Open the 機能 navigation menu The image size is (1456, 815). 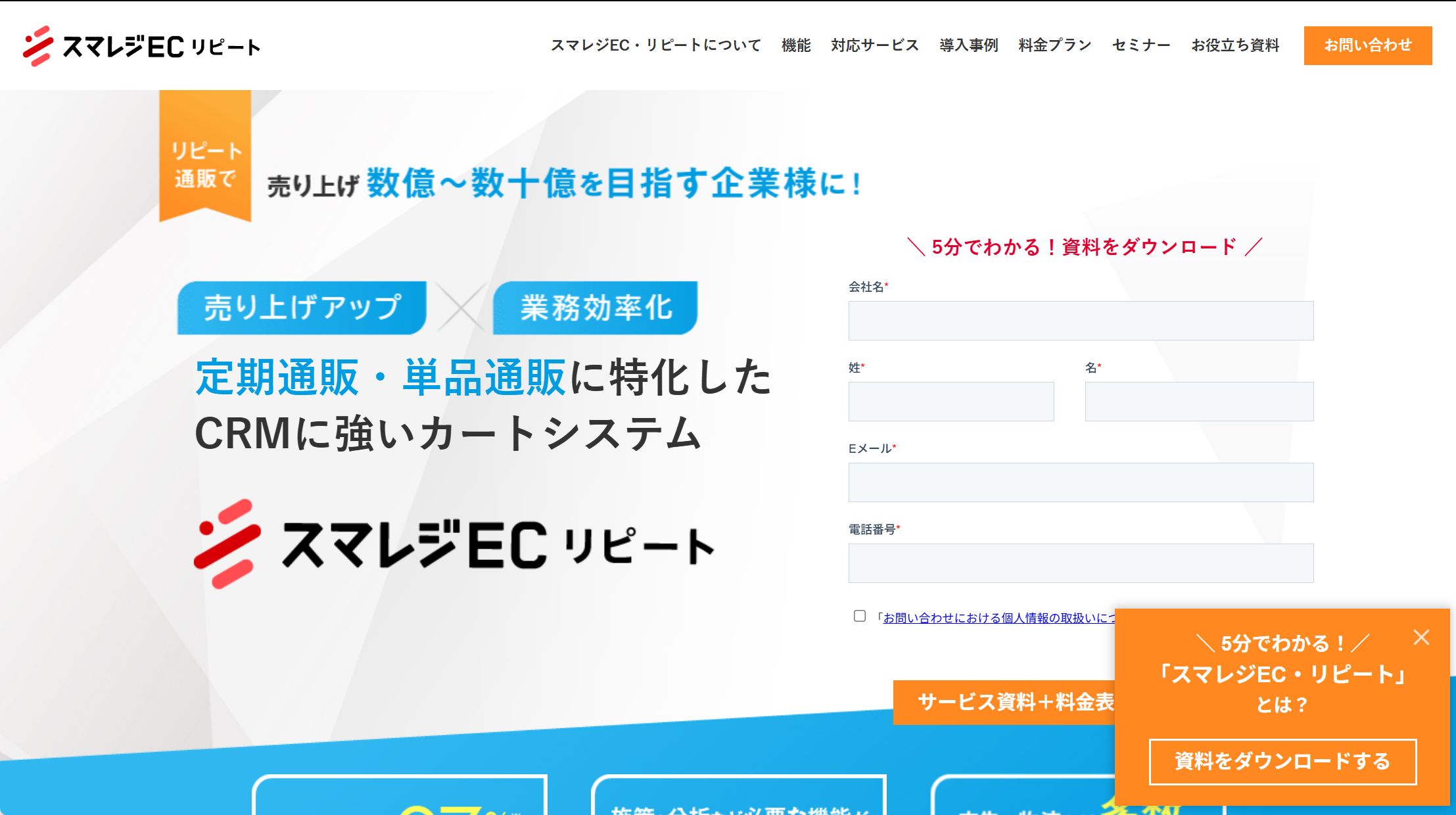click(796, 45)
